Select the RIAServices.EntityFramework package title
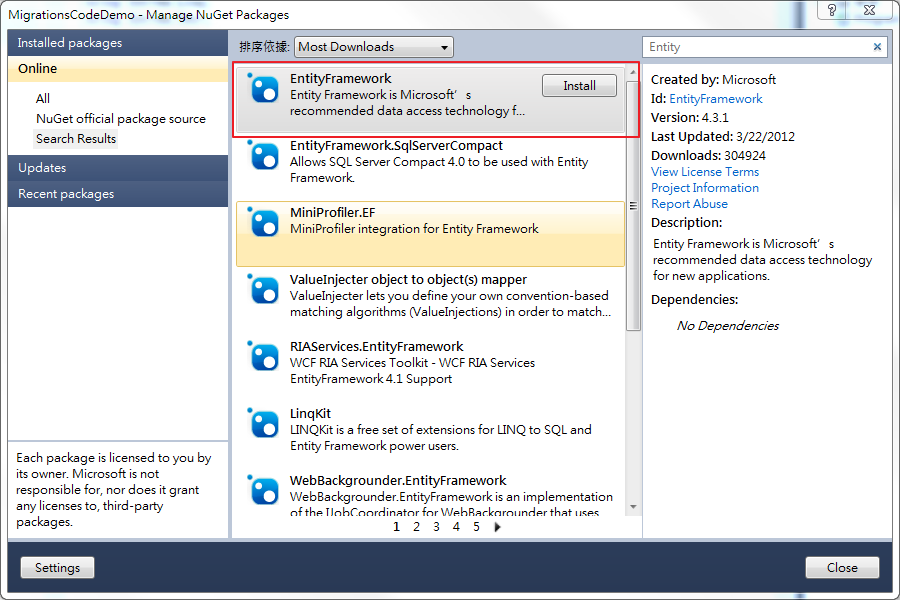 (377, 347)
